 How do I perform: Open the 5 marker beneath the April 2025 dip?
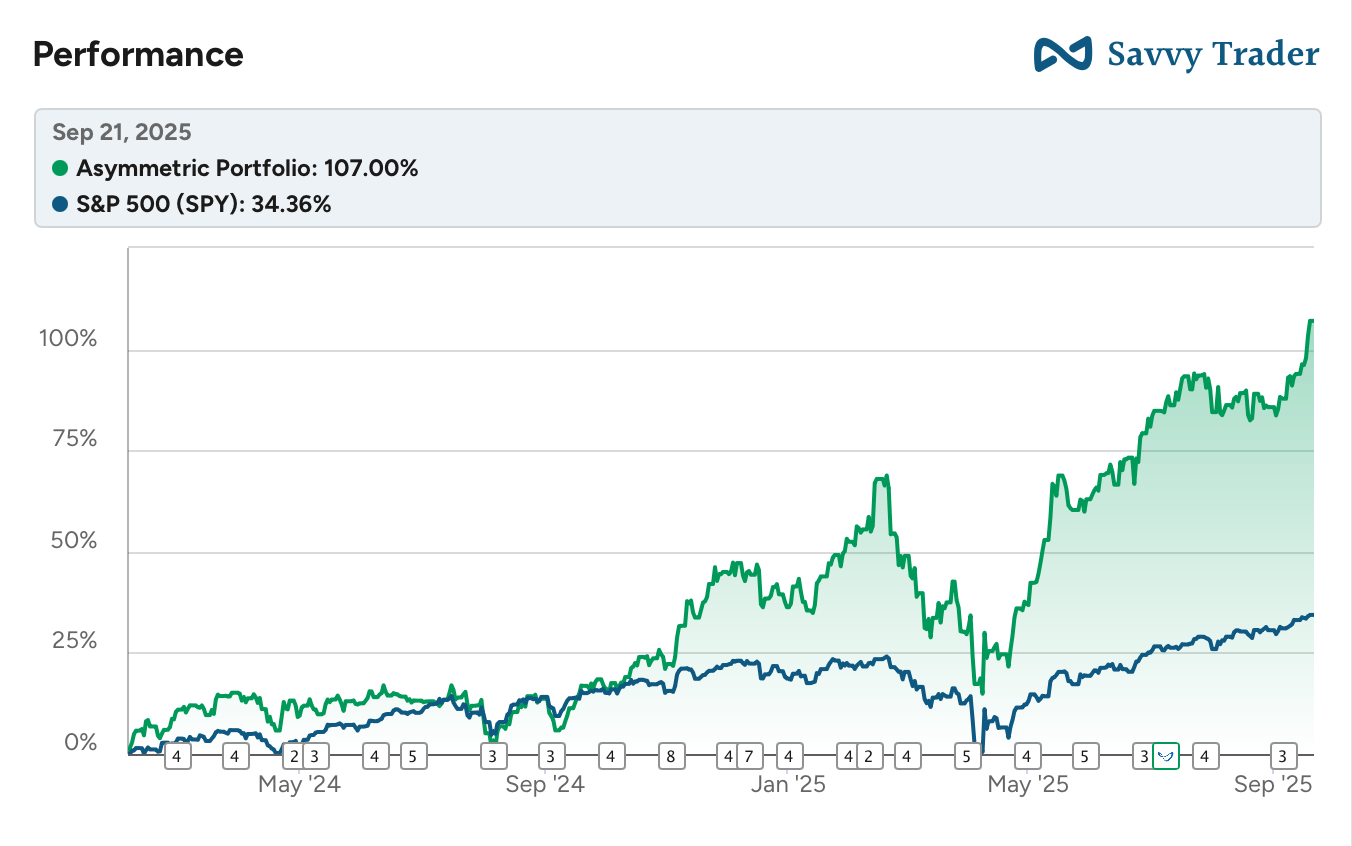click(x=966, y=756)
